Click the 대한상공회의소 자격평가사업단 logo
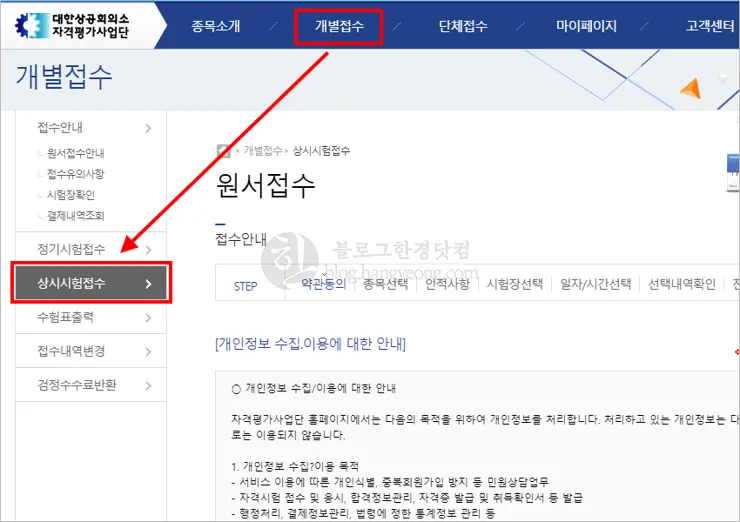The height and width of the screenshot is (522, 740). (x=72, y=25)
